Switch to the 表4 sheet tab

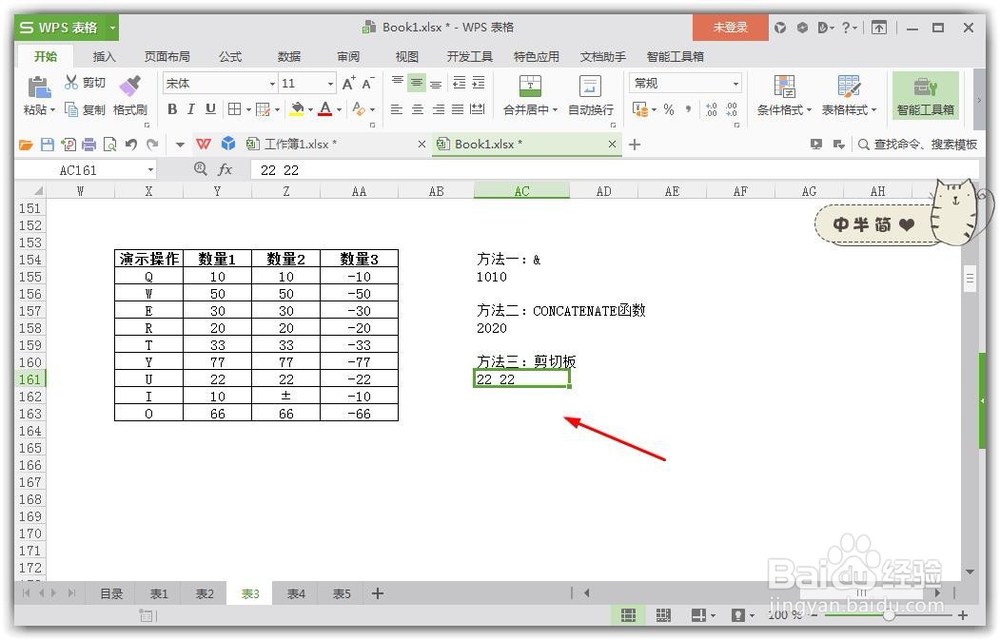tap(294, 593)
